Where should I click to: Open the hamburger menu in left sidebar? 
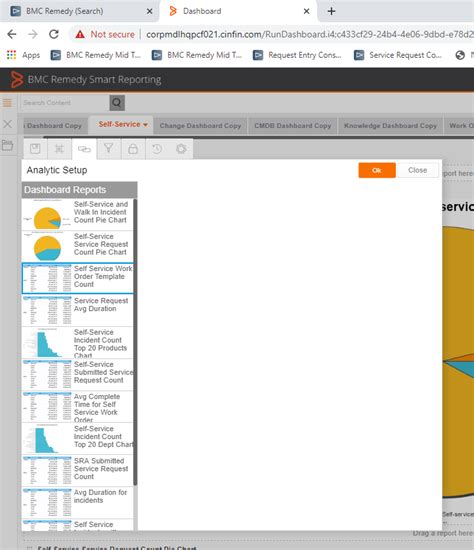pos(7,103)
